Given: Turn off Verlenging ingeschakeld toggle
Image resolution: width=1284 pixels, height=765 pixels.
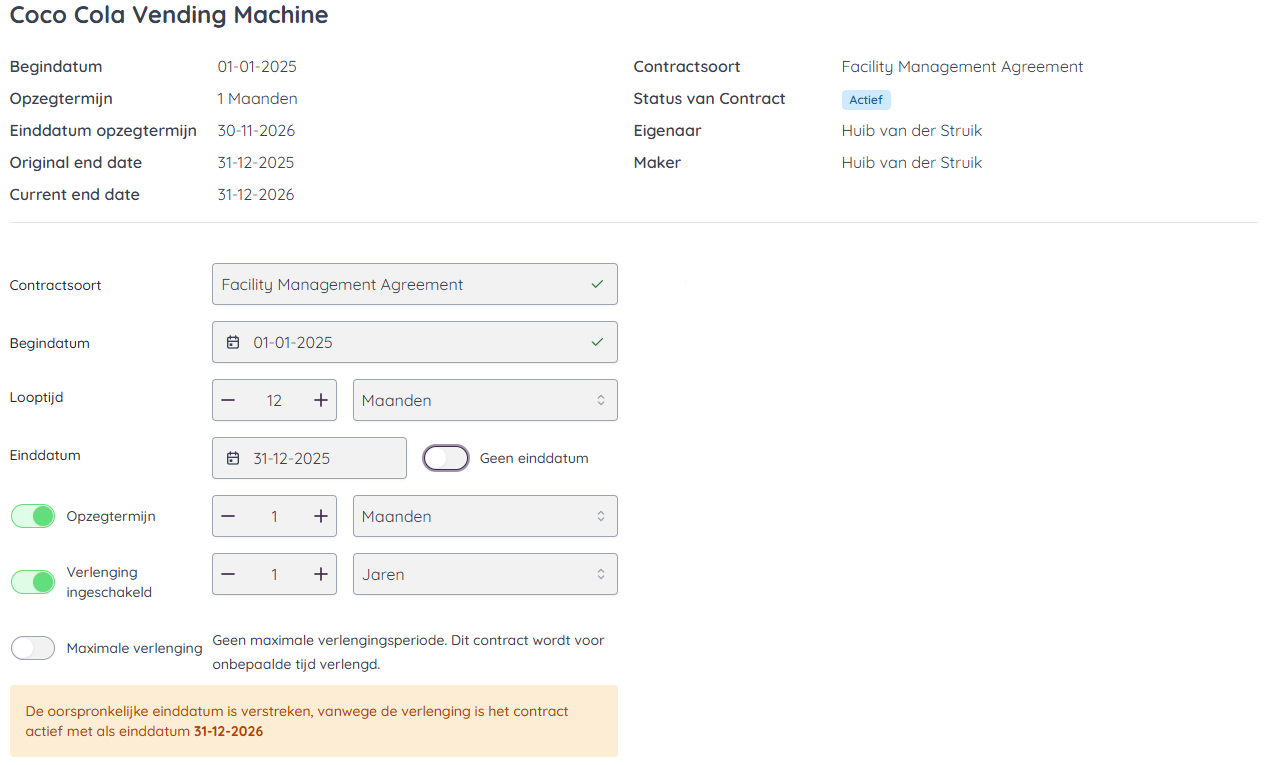Looking at the screenshot, I should [33, 582].
